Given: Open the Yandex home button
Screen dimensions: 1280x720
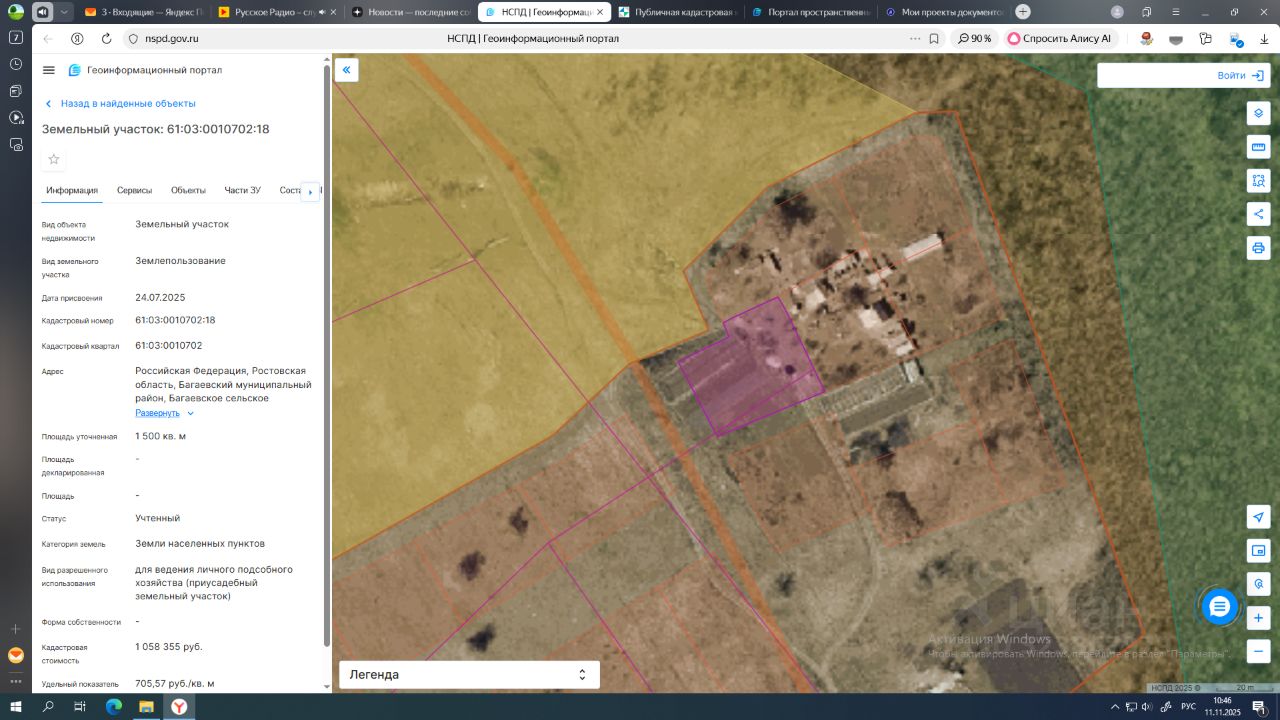Looking at the screenshot, I should point(77,38).
